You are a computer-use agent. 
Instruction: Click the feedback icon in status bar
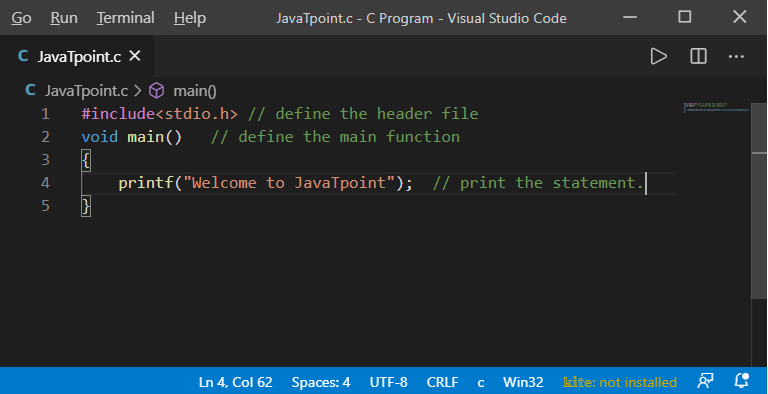point(705,381)
